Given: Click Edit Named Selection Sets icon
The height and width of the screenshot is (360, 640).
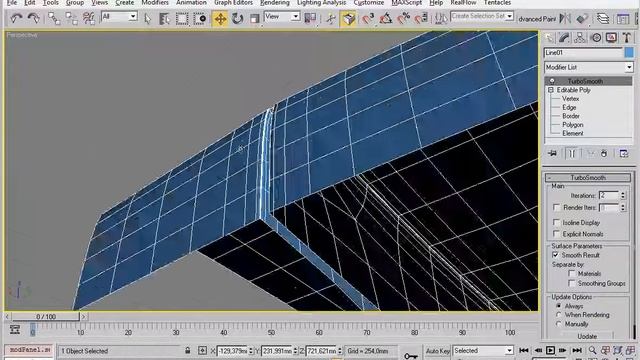Looking at the screenshot, I should click(441, 18).
